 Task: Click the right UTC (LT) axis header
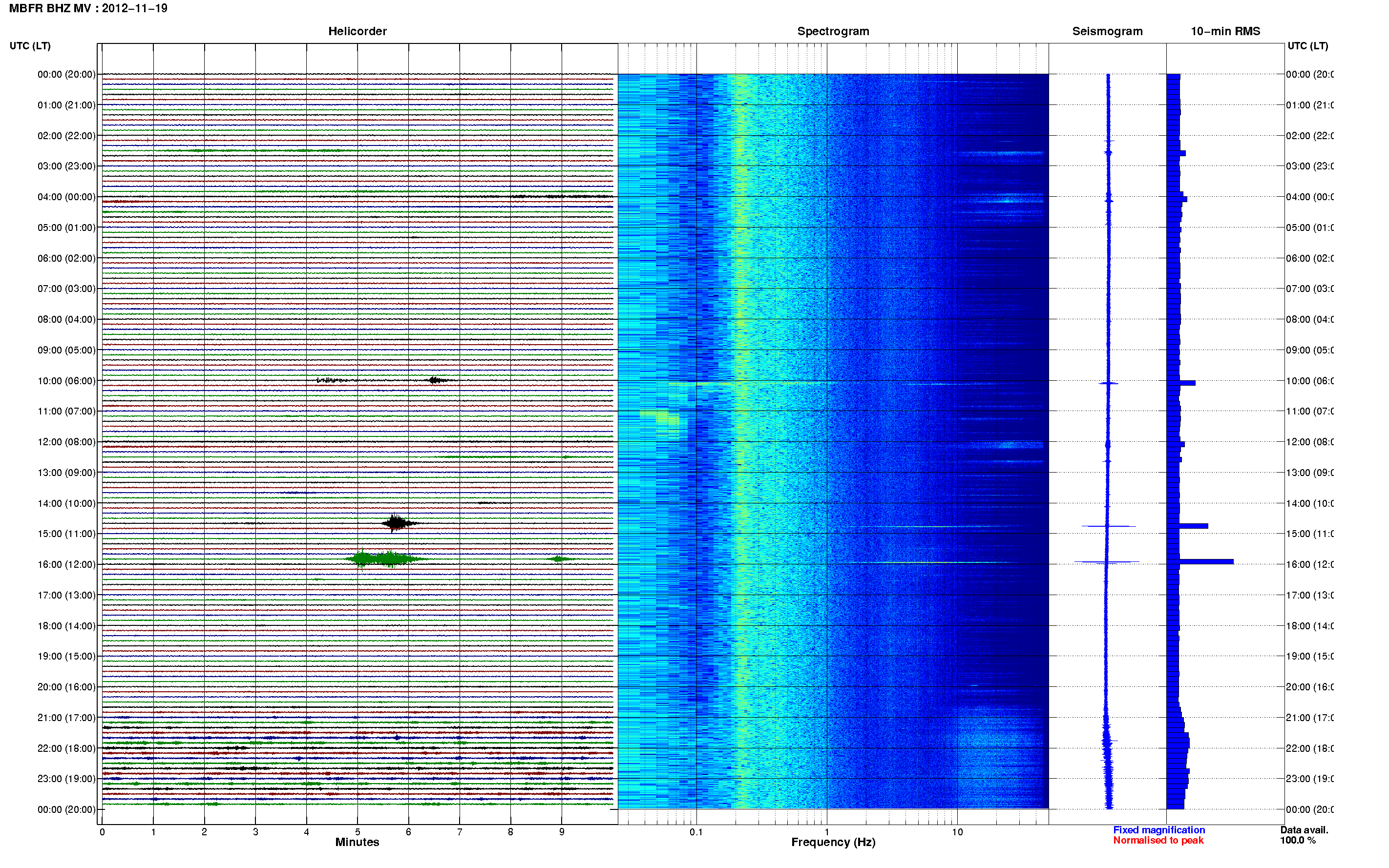tap(1307, 46)
